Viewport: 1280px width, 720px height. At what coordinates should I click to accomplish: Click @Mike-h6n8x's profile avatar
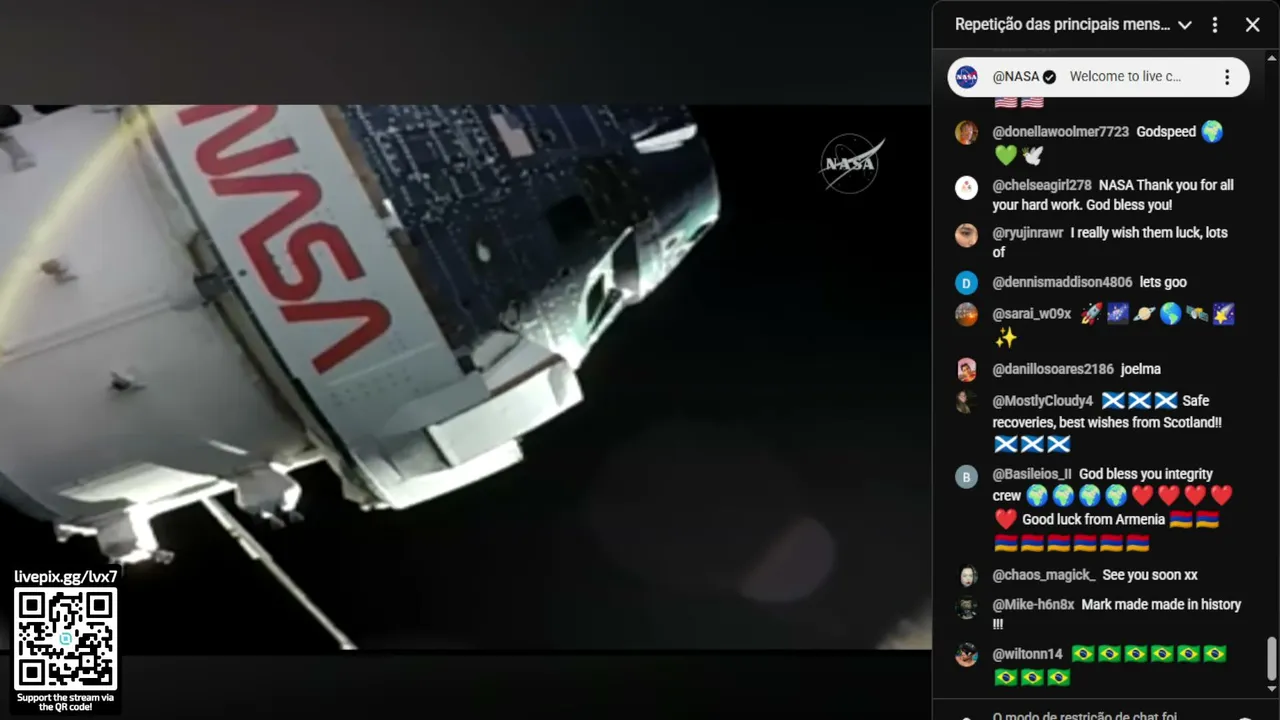pos(966,607)
